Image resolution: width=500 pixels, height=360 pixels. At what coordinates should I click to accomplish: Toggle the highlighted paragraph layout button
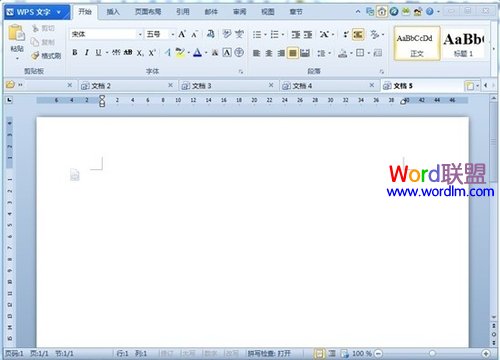click(358, 34)
